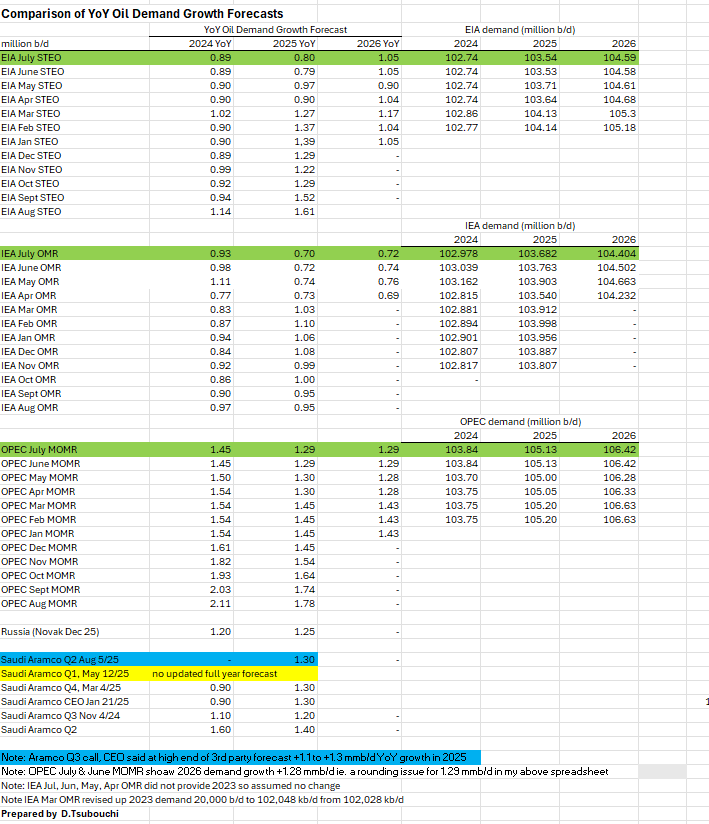709x824 pixels.
Task: Click the 'IEA Aug OMR' row label
Action: [29, 408]
